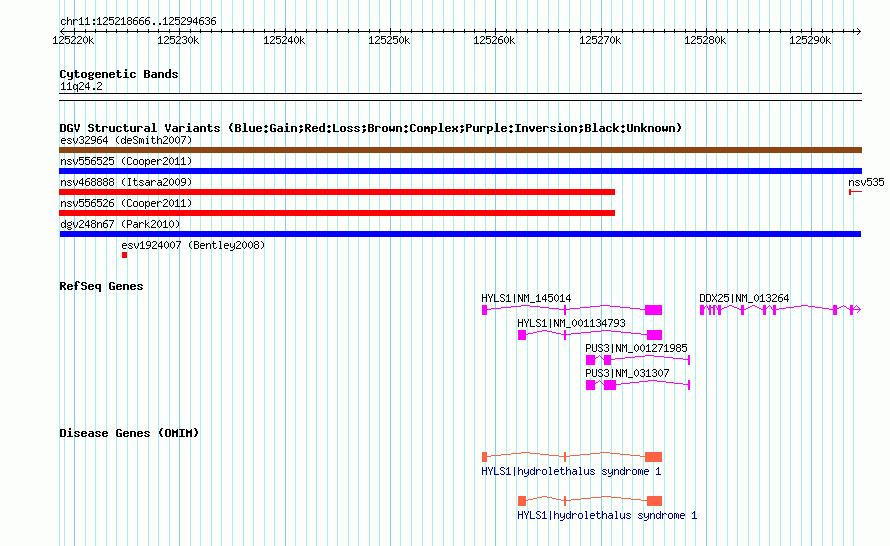This screenshot has height=546, width=890.
Task: Click the lower orange HYLS1 OMIM gene glyph
Action: [x=590, y=501]
